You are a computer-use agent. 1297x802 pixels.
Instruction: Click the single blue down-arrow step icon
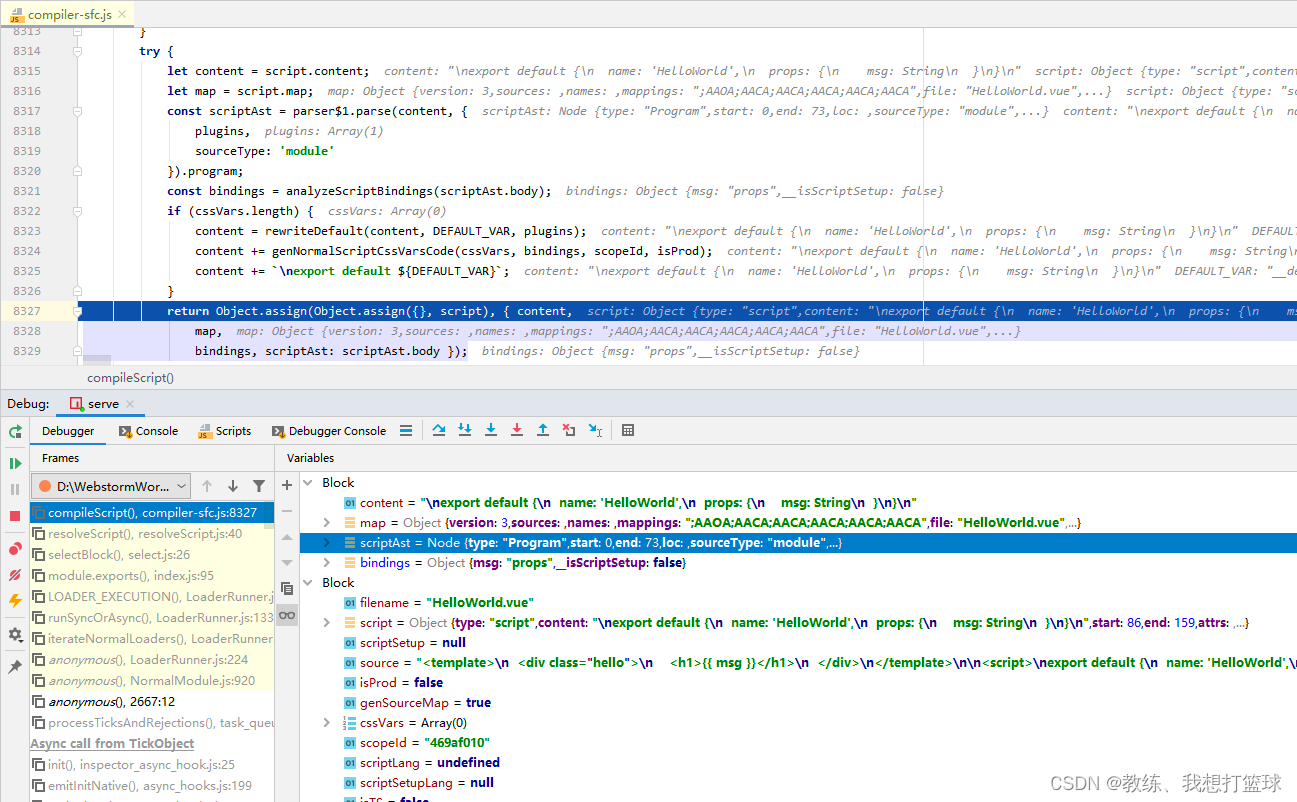[491, 430]
